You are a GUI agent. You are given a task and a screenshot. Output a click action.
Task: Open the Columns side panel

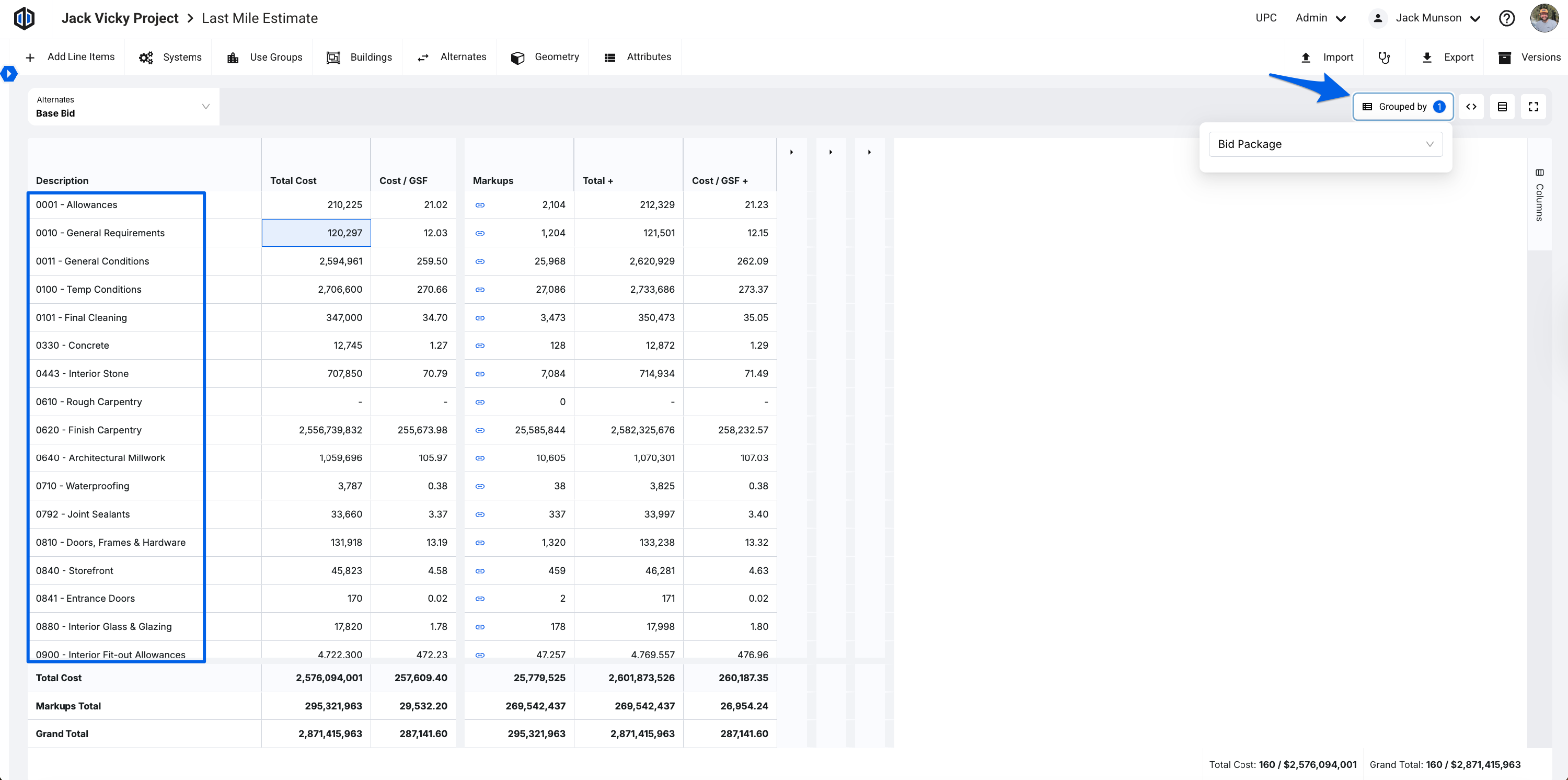click(1539, 196)
